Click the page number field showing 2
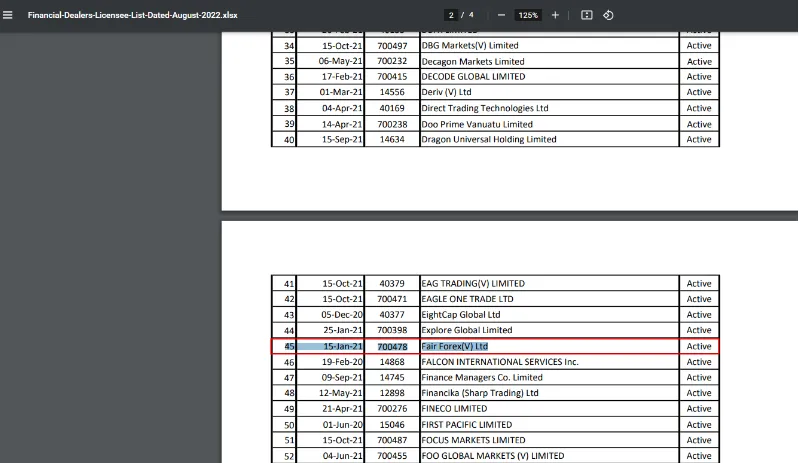799x463 pixels. 451,15
